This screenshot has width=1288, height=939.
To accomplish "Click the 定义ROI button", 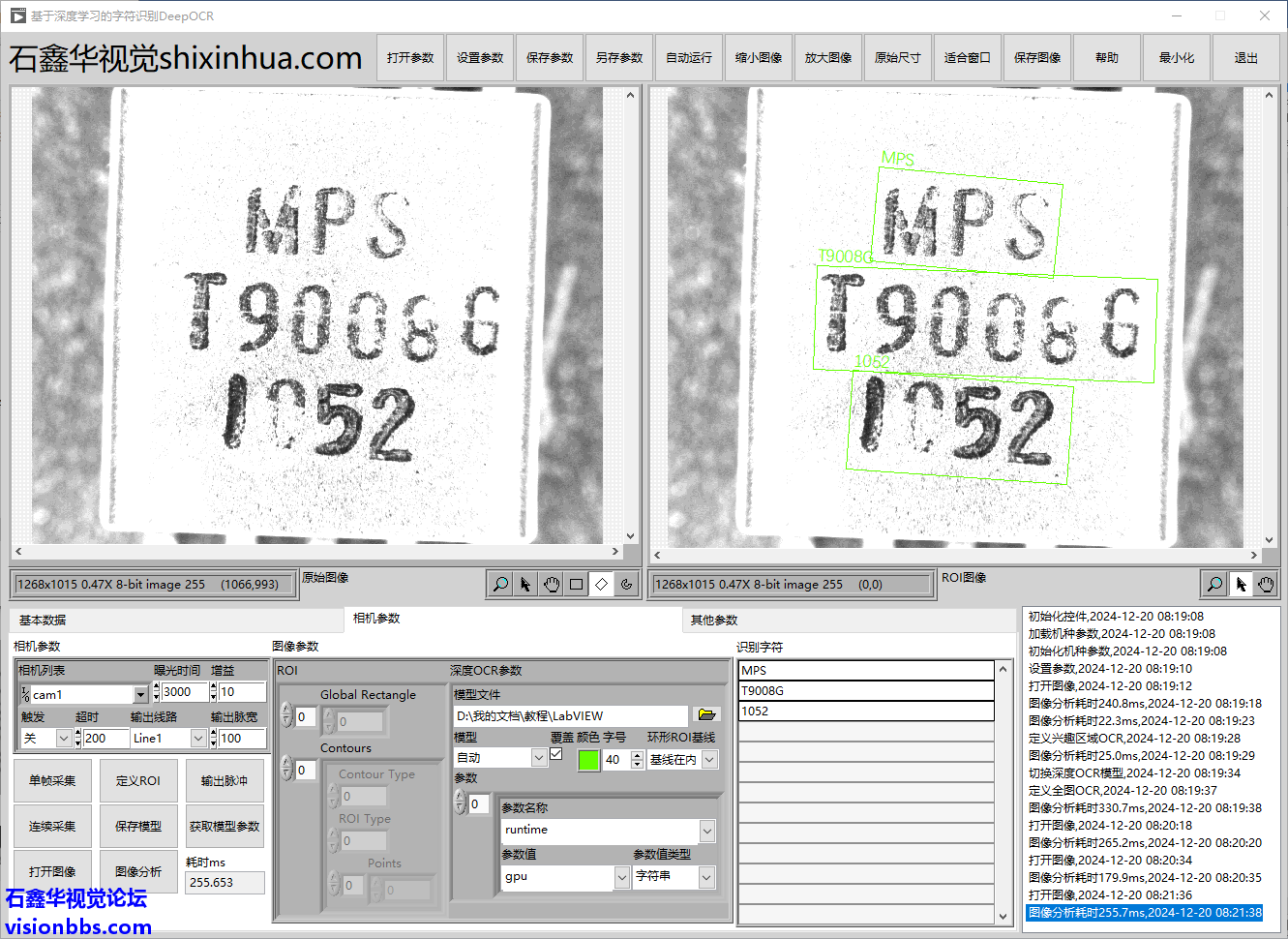I will point(138,781).
